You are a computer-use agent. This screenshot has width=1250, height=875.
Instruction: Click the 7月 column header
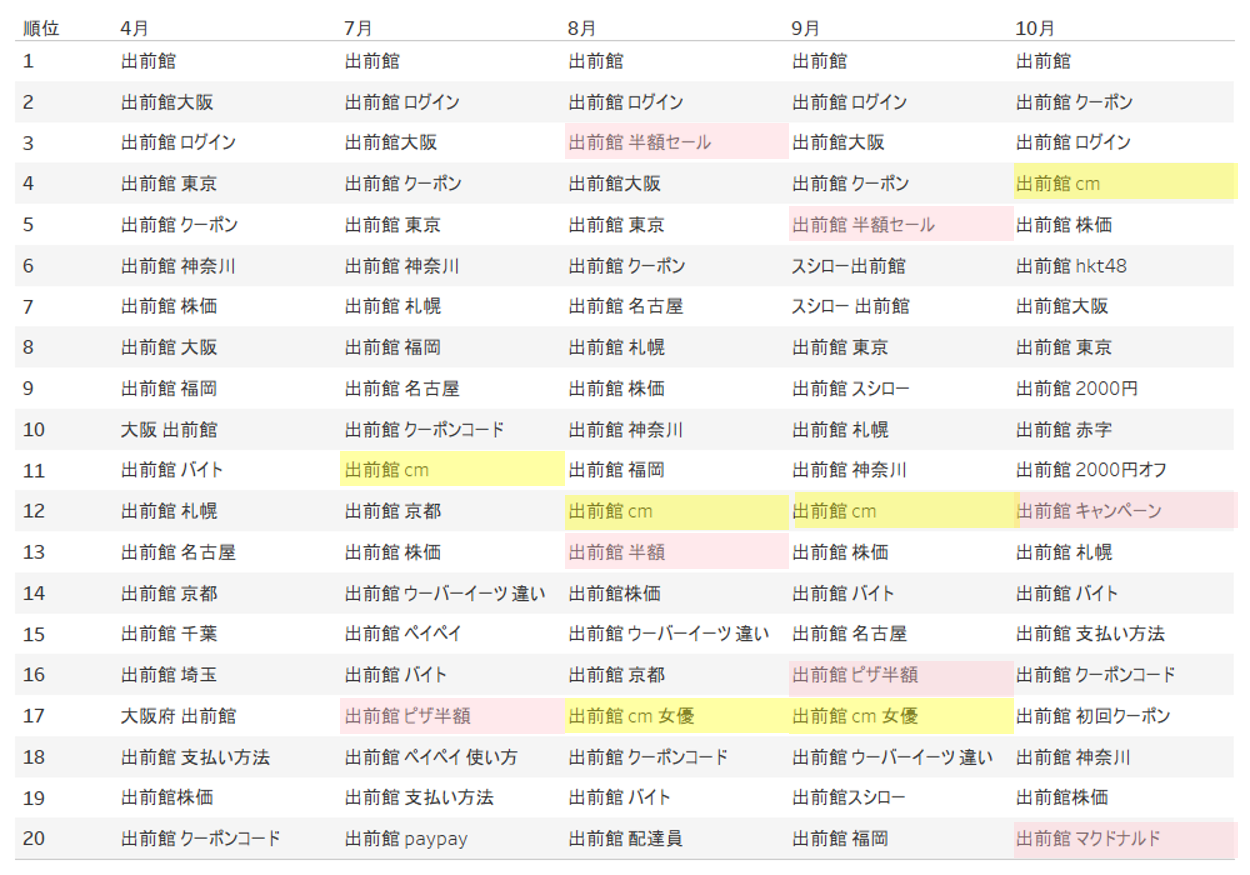359,28
